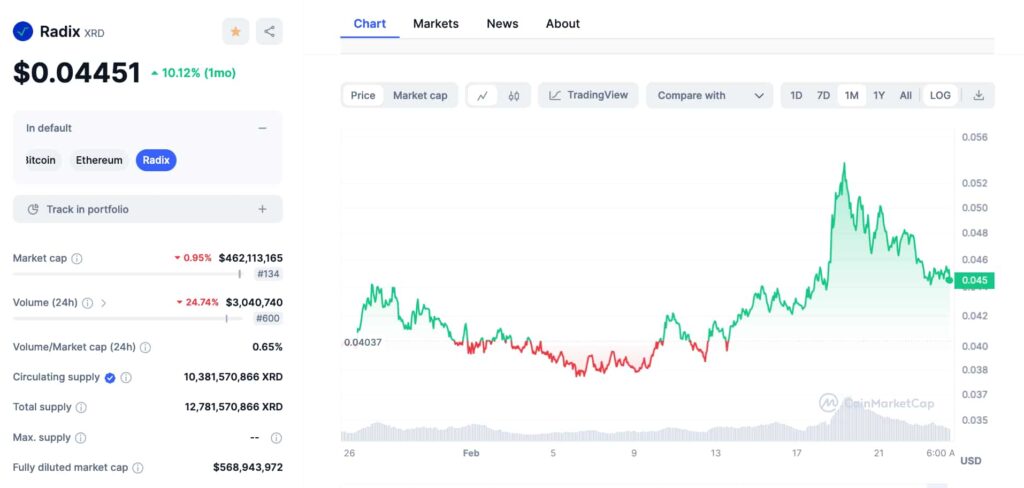Click the 0.65% volume/market cap value
Viewport: 1024px width, 488px height.
tap(268, 347)
